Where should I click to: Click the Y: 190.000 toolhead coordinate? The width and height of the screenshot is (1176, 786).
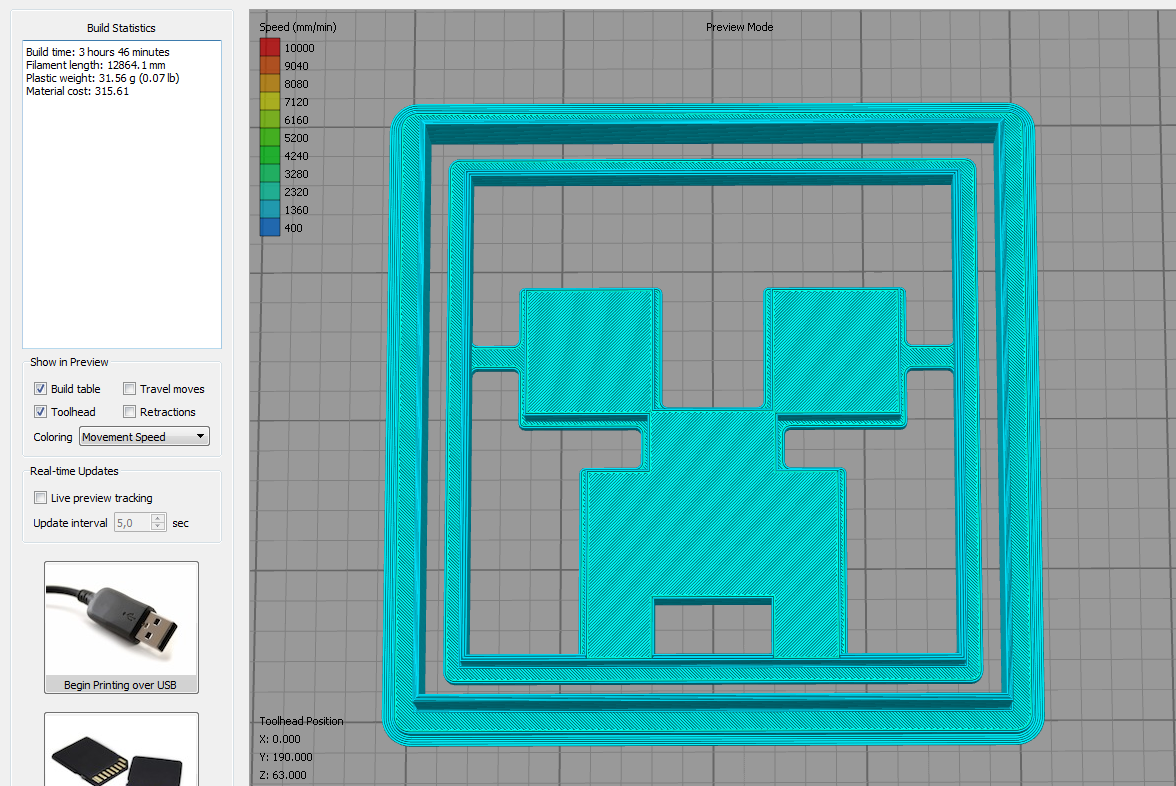285,757
